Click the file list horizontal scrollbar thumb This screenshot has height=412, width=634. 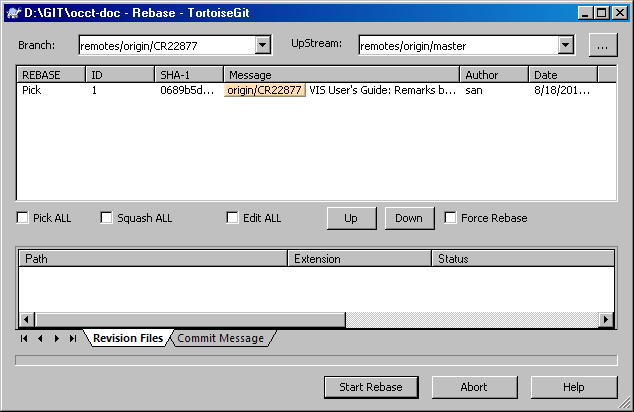click(x=190, y=319)
